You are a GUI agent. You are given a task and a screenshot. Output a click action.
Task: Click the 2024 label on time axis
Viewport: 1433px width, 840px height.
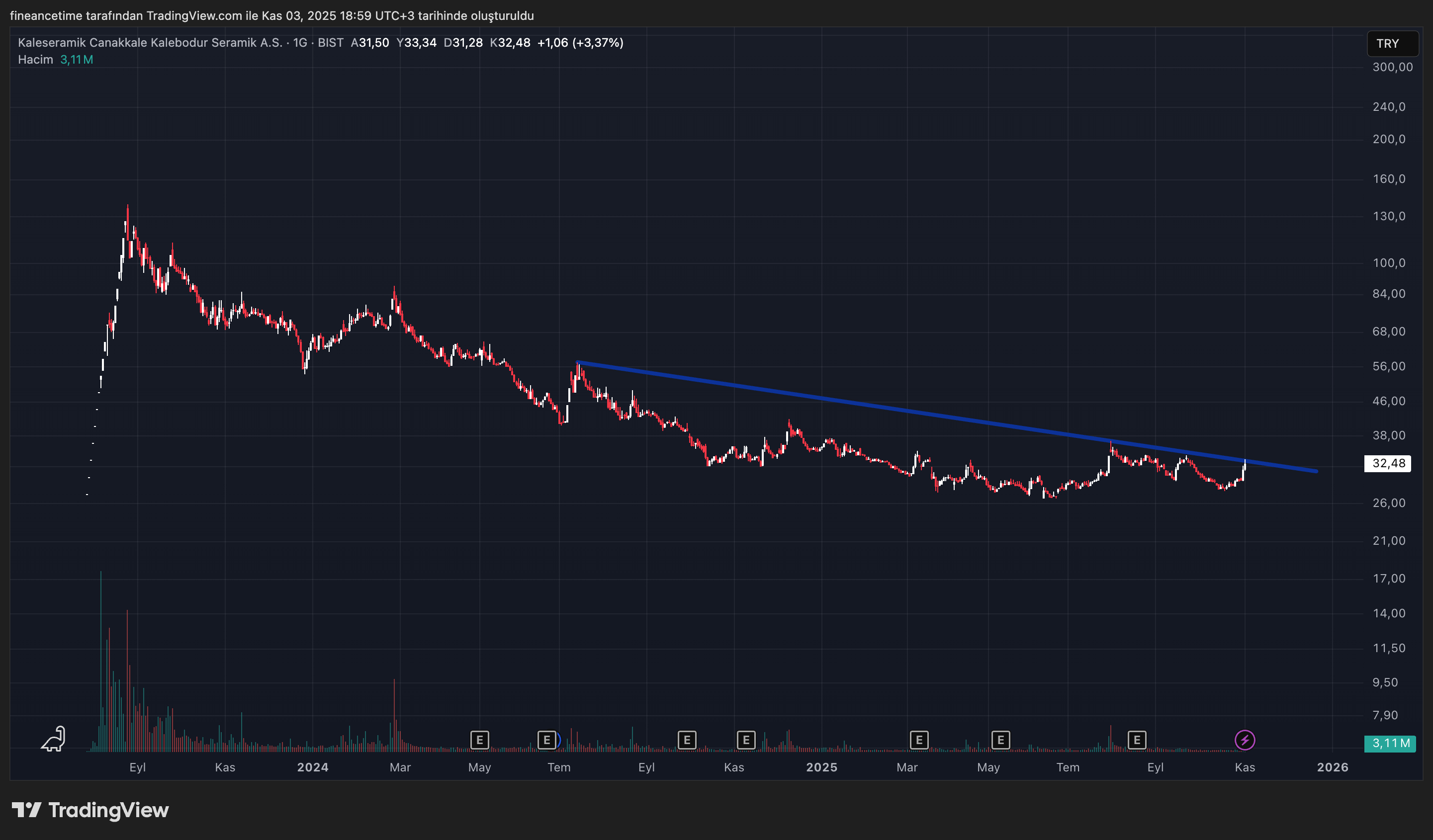313,767
